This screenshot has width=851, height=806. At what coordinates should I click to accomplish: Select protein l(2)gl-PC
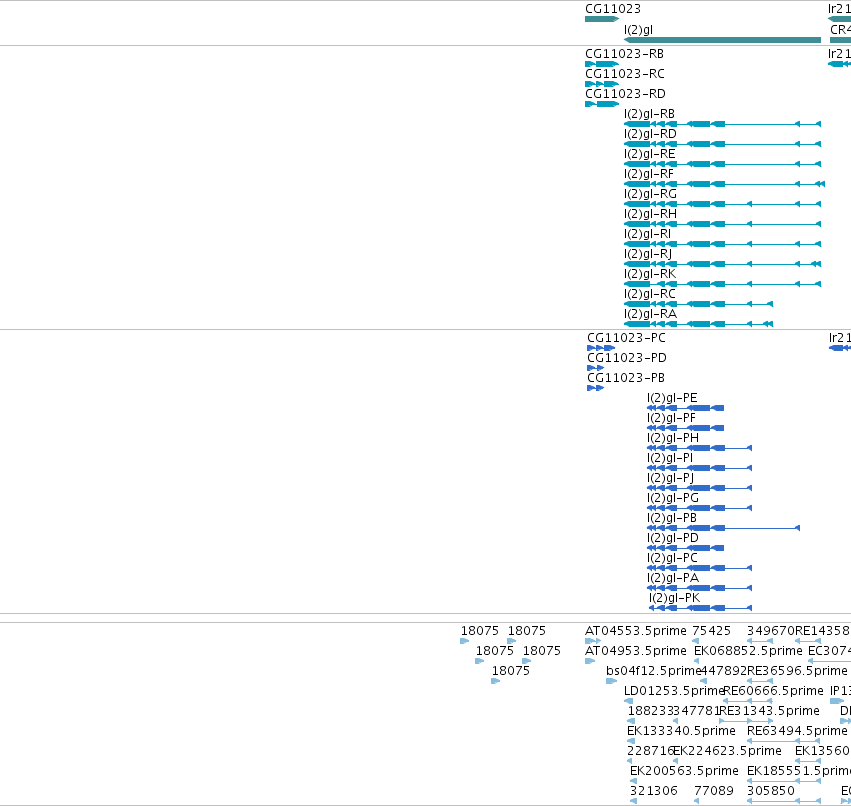(700, 568)
